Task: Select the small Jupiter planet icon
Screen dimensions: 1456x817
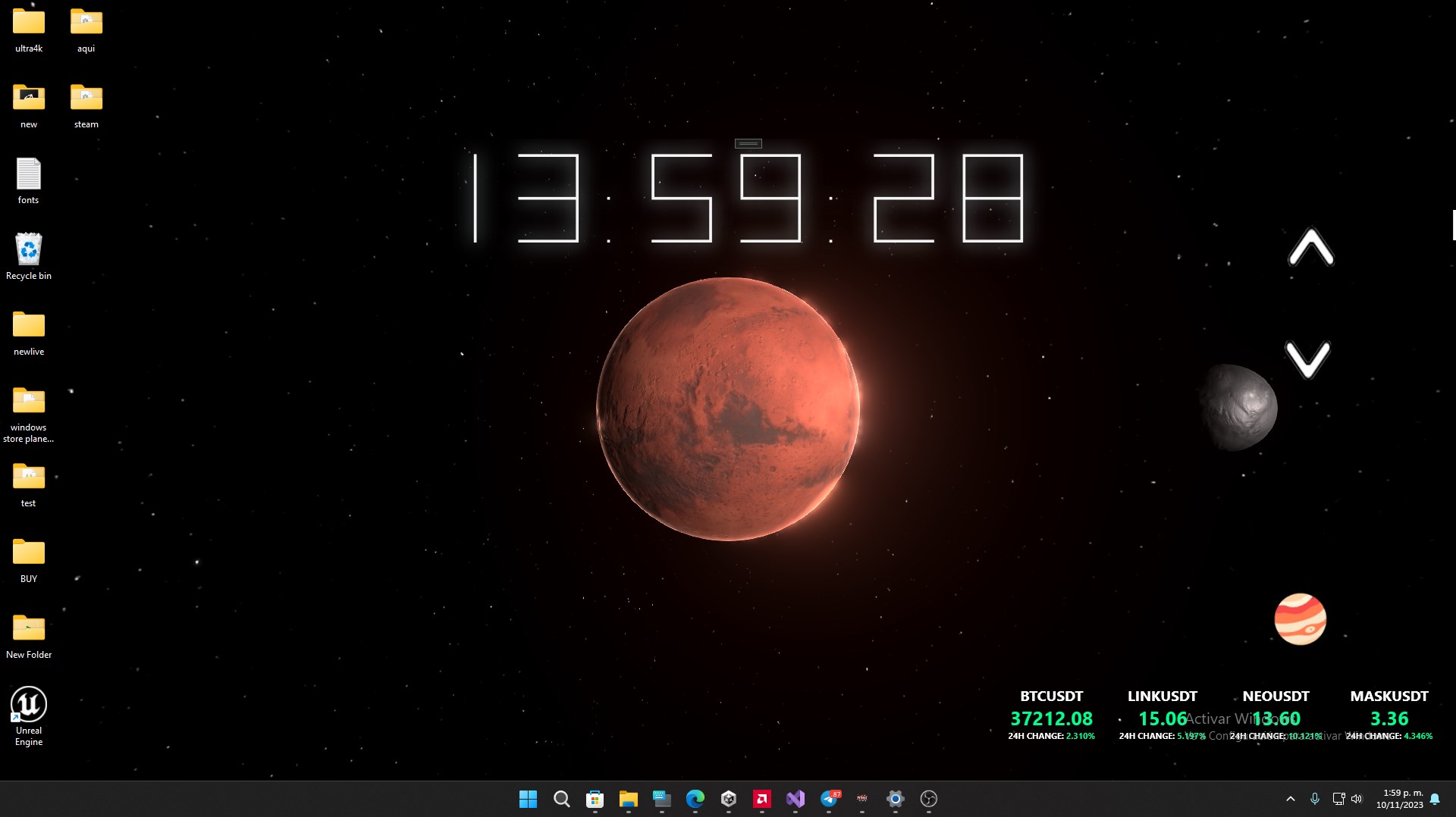Action: [x=1301, y=619]
